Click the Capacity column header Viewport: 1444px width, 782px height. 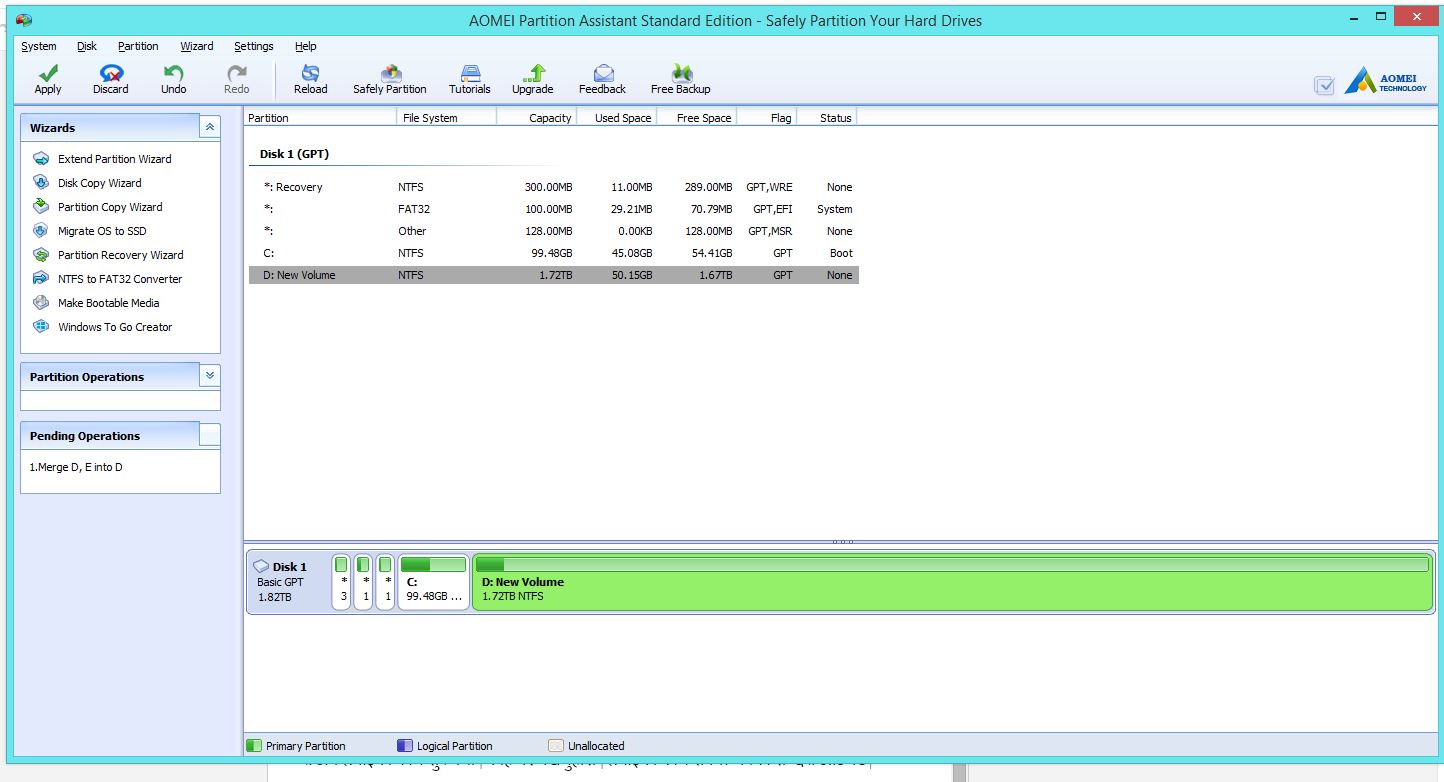[x=536, y=118]
